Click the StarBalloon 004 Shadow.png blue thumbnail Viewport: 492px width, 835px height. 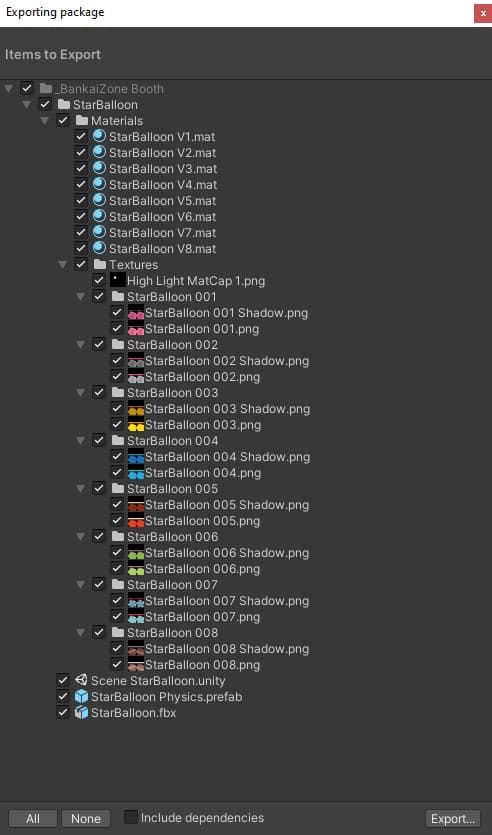136,456
